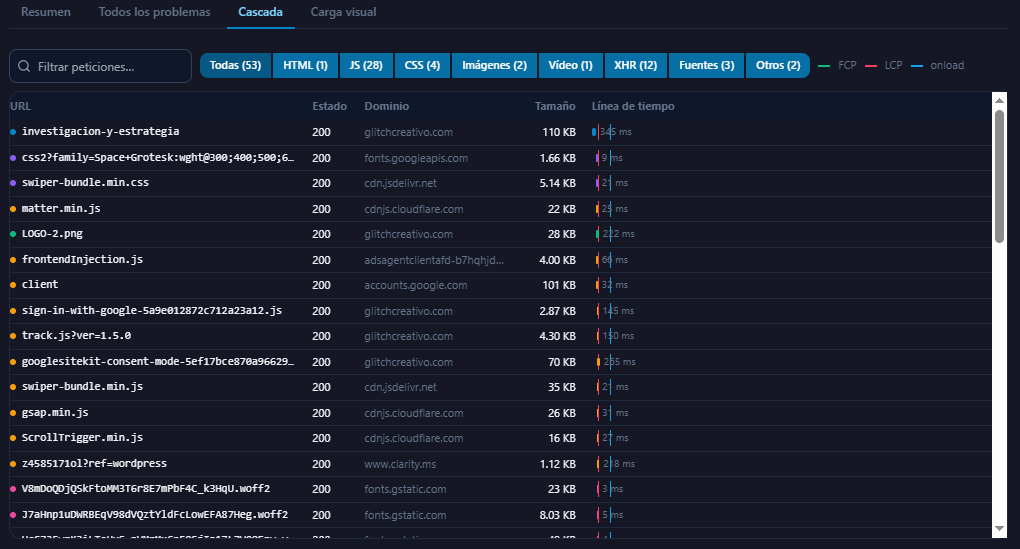Image resolution: width=1020 pixels, height=549 pixels.
Task: Click the vertical scrollbar thumb
Action: pyautogui.click(x=1000, y=176)
